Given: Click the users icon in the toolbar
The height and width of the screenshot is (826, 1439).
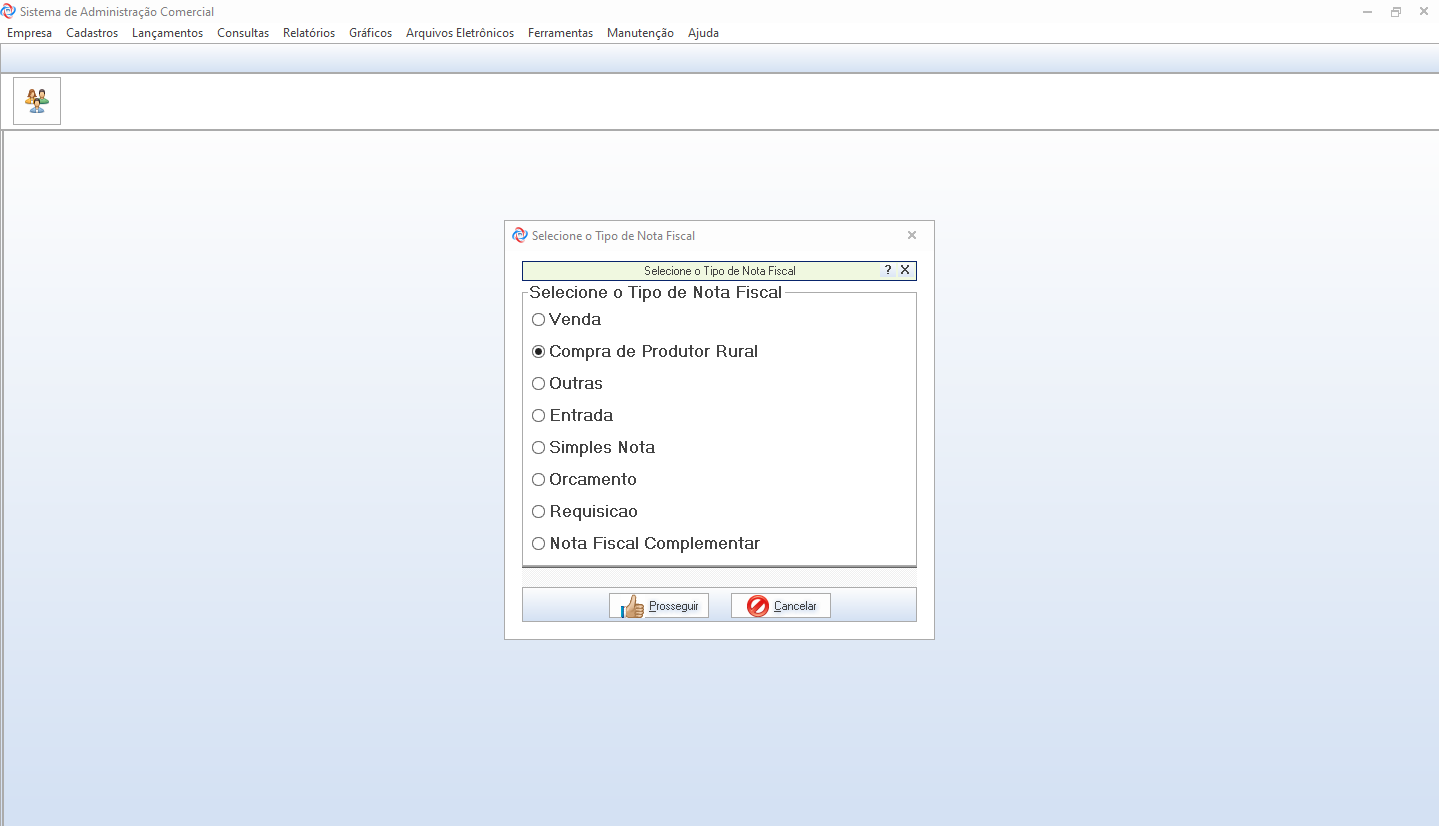Looking at the screenshot, I should 37,101.
